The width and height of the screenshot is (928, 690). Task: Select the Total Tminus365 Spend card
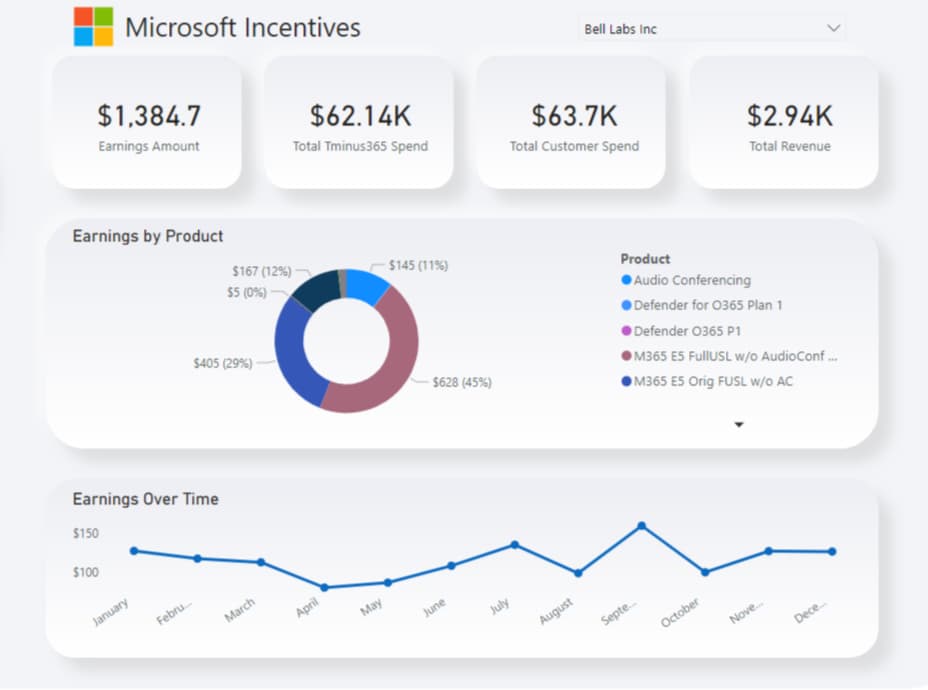pyautogui.click(x=359, y=123)
